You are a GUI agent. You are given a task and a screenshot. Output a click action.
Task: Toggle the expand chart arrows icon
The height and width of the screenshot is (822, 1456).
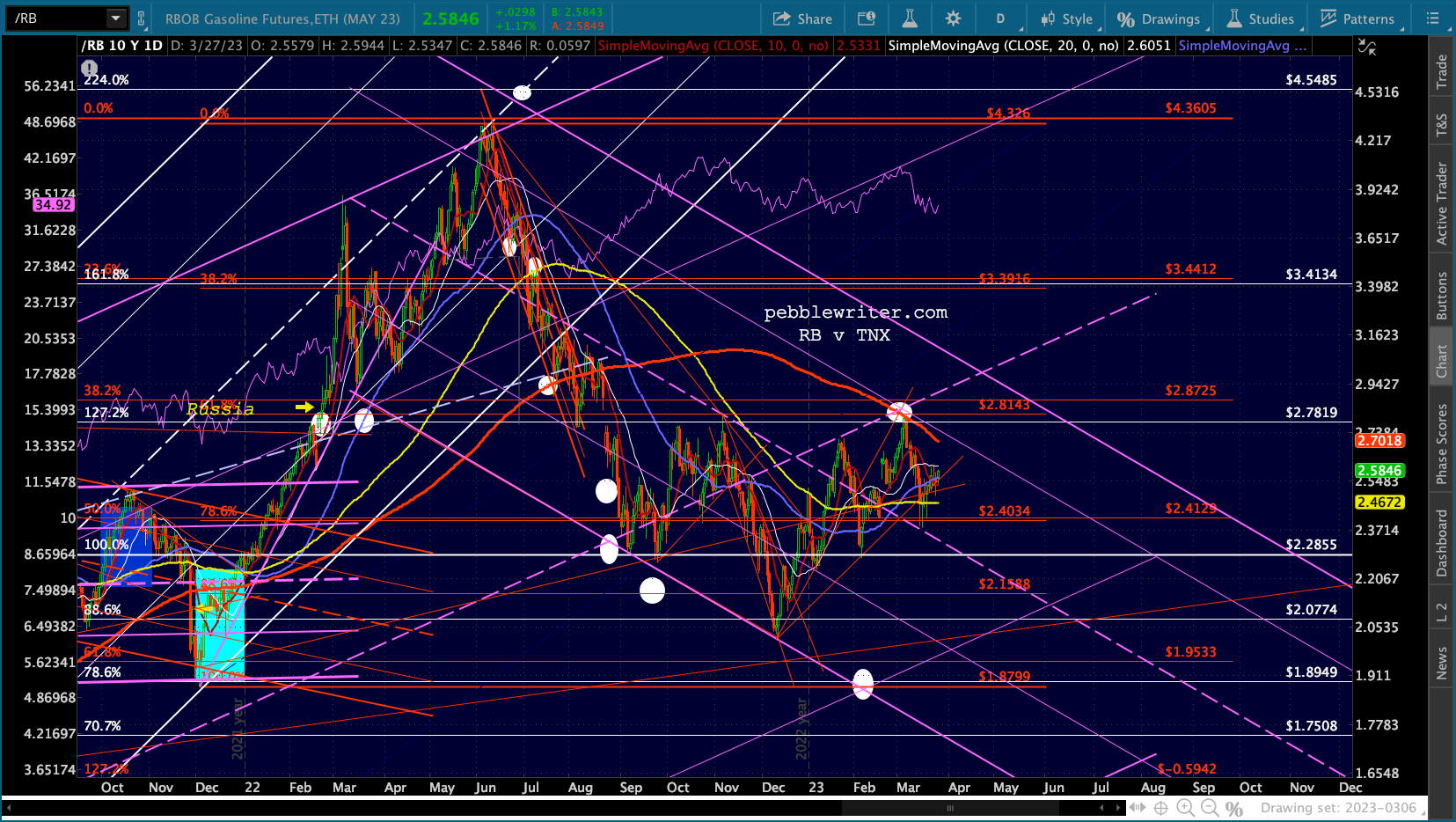(x=1366, y=47)
